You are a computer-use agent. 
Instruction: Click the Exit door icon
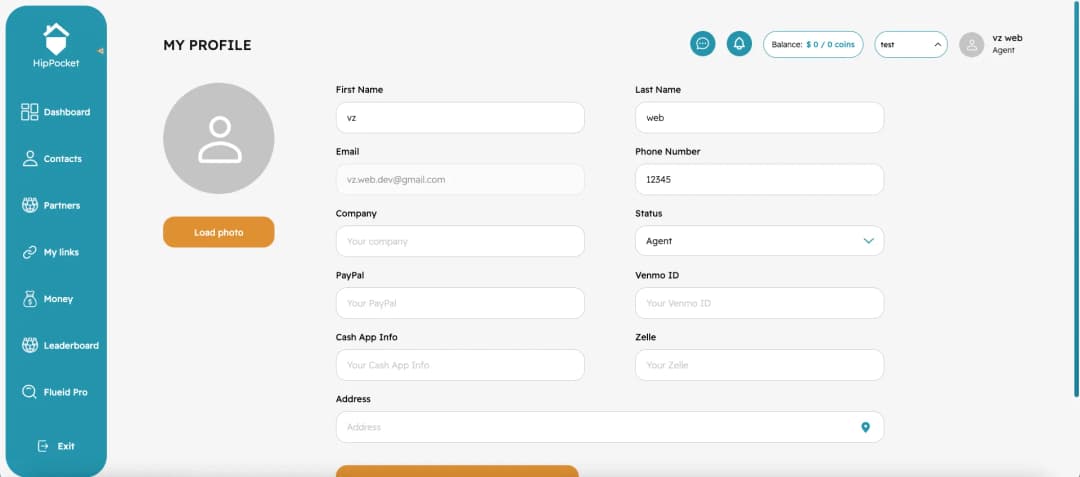tap(43, 446)
